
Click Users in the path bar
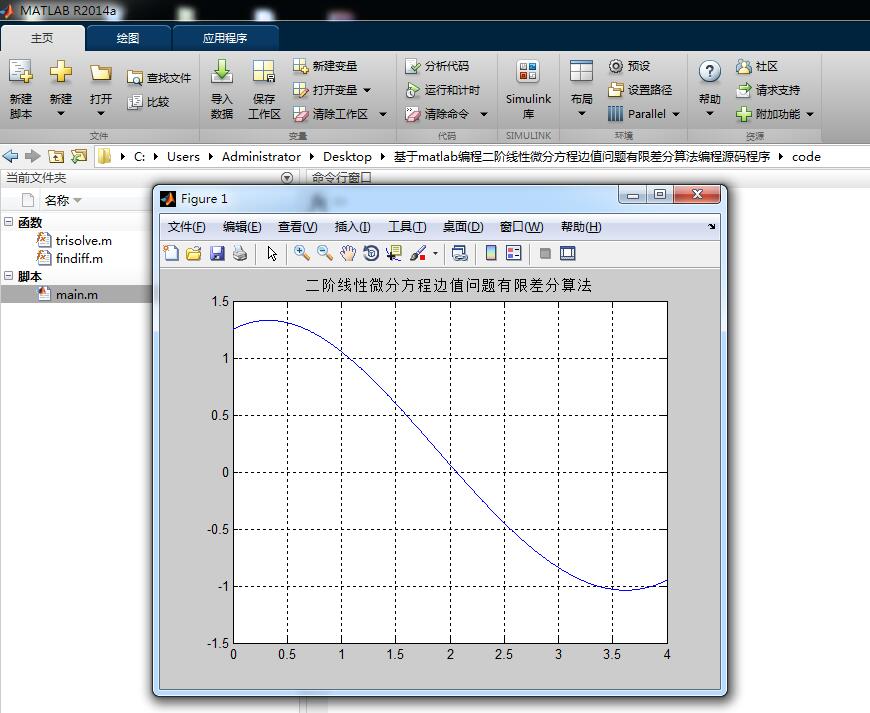pos(183,156)
